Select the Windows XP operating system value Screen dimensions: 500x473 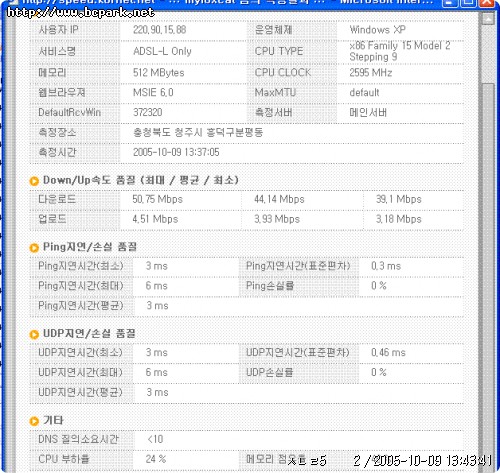377,30
